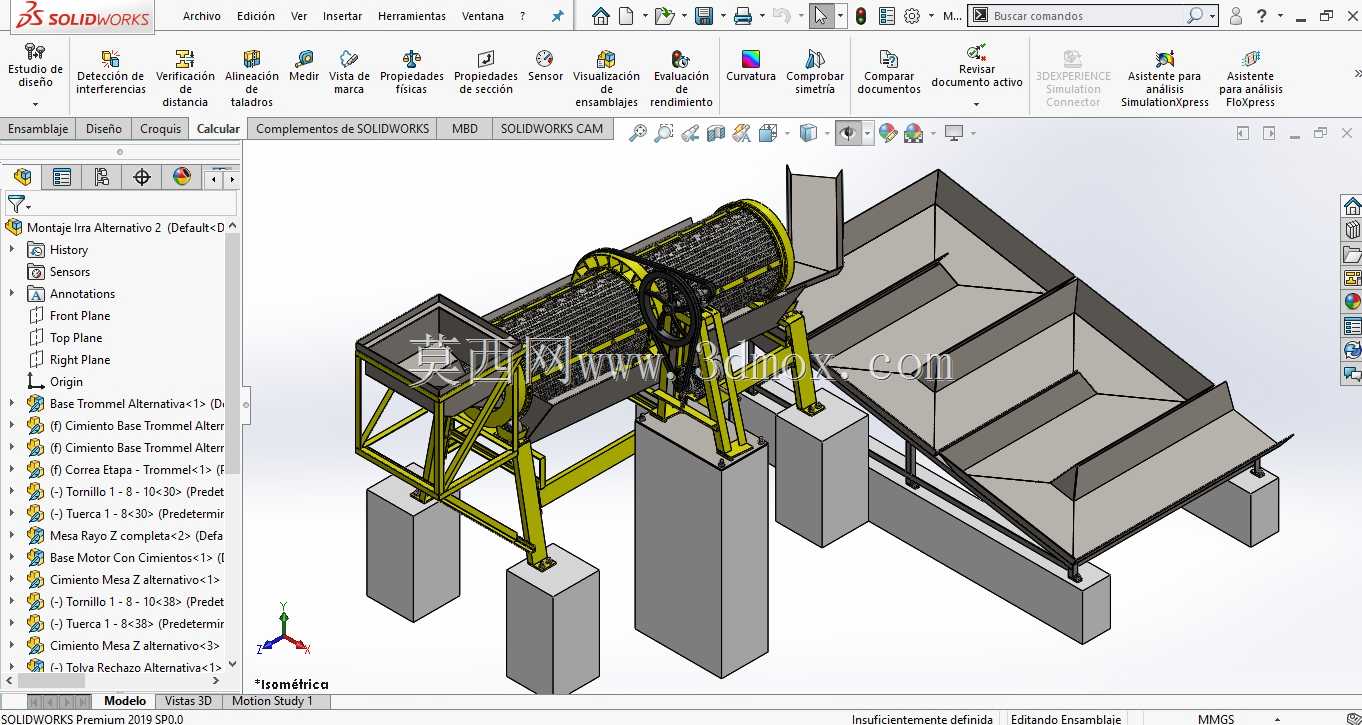Select the Sensor tool
Screen dimensions: 1362x725
545,66
